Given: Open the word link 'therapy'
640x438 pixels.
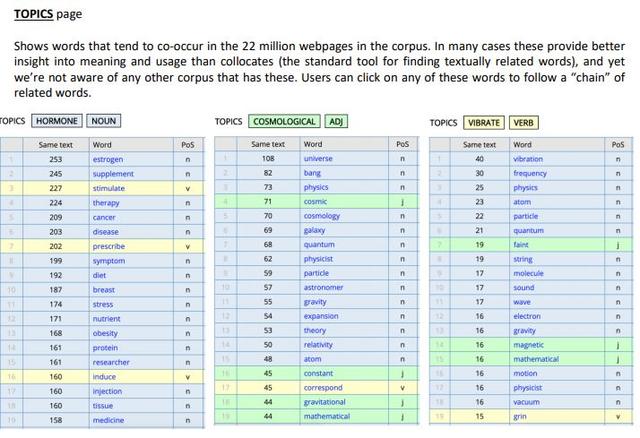Looking at the screenshot, I should coord(106,203).
